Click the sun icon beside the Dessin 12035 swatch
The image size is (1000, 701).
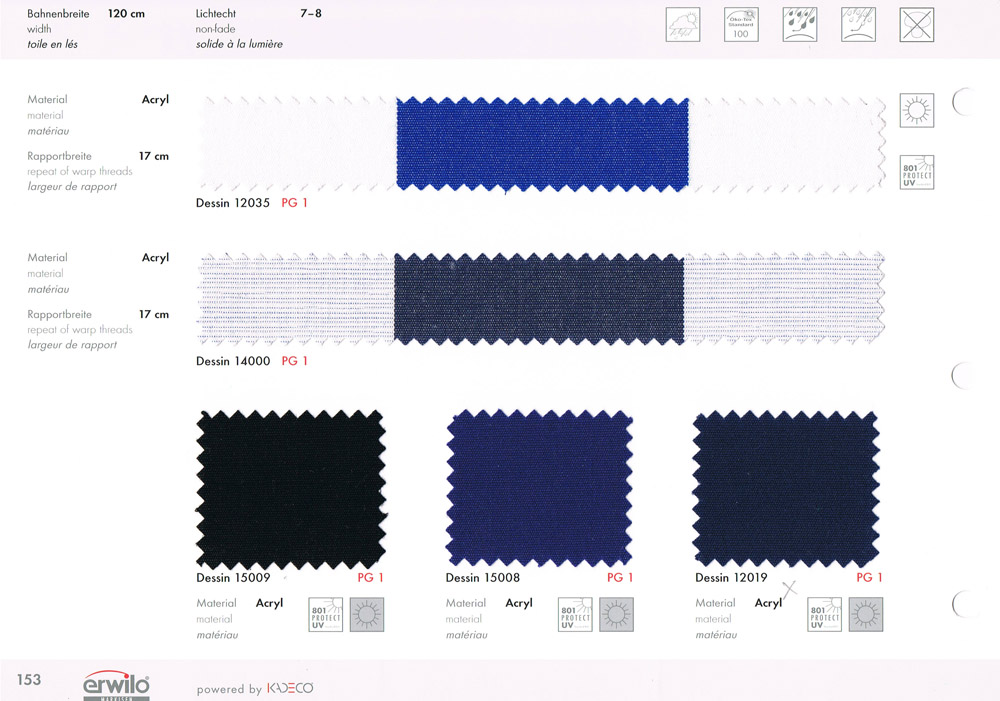916,110
